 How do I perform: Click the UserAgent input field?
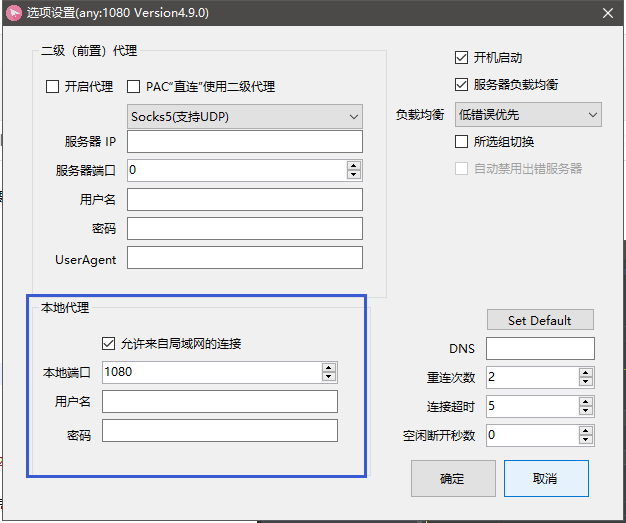pyautogui.click(x=245, y=258)
